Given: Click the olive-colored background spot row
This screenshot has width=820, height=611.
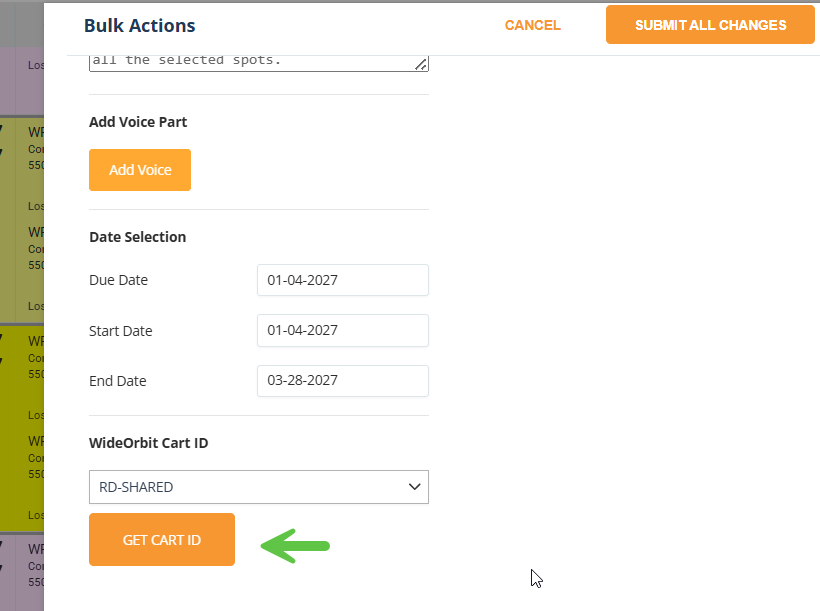Looking at the screenshot, I should pos(22,220).
